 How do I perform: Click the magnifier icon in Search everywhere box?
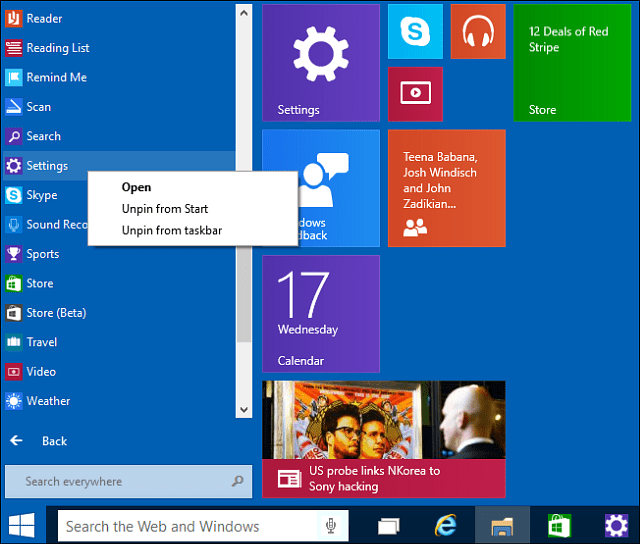pyautogui.click(x=238, y=482)
